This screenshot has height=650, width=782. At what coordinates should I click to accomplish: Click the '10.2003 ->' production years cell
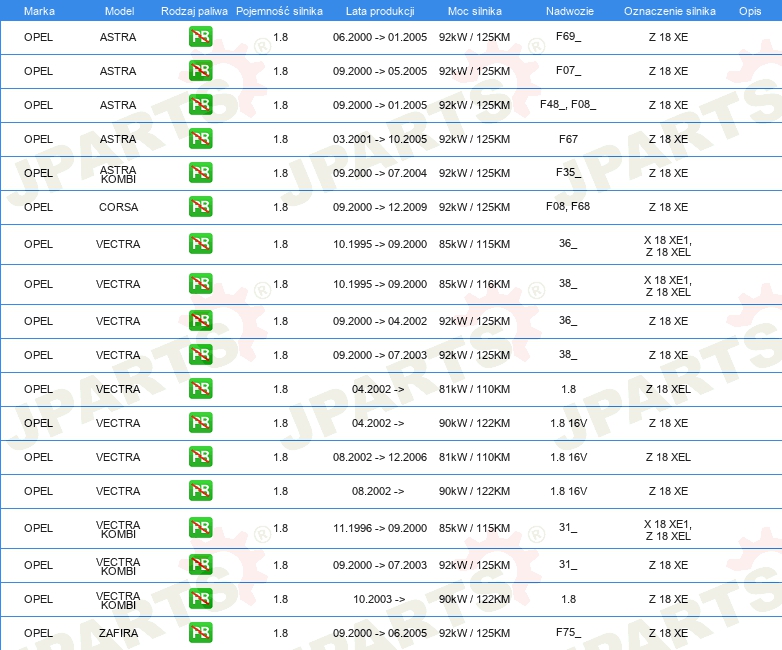(x=379, y=599)
